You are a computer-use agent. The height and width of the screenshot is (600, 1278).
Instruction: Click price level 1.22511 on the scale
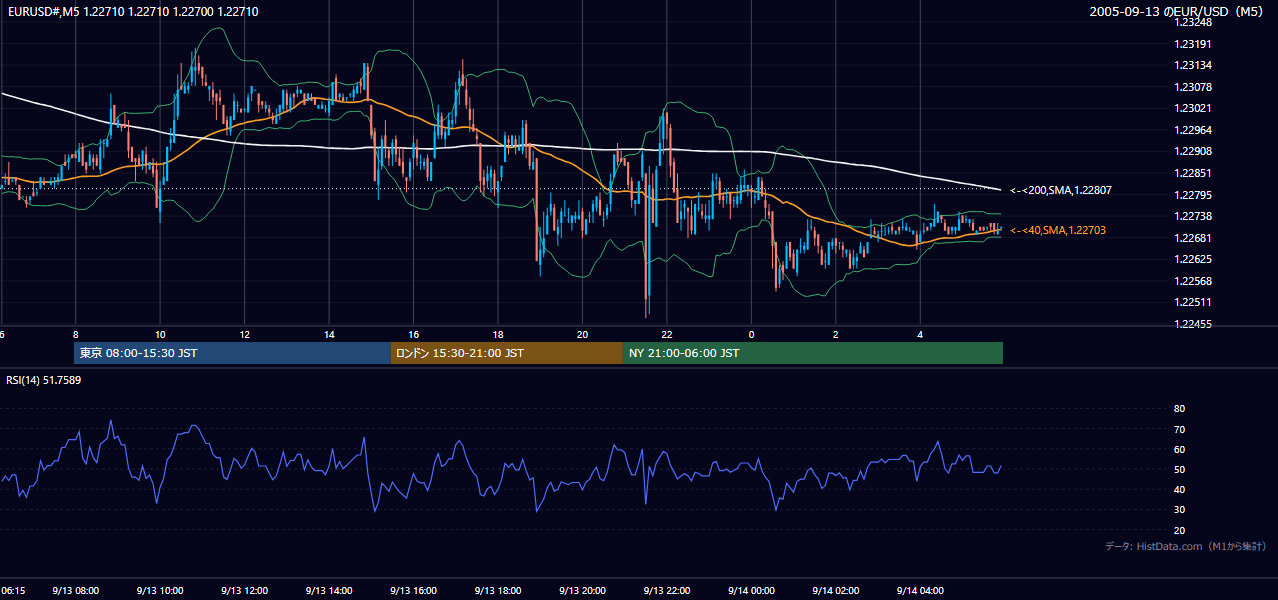pyautogui.click(x=1194, y=302)
